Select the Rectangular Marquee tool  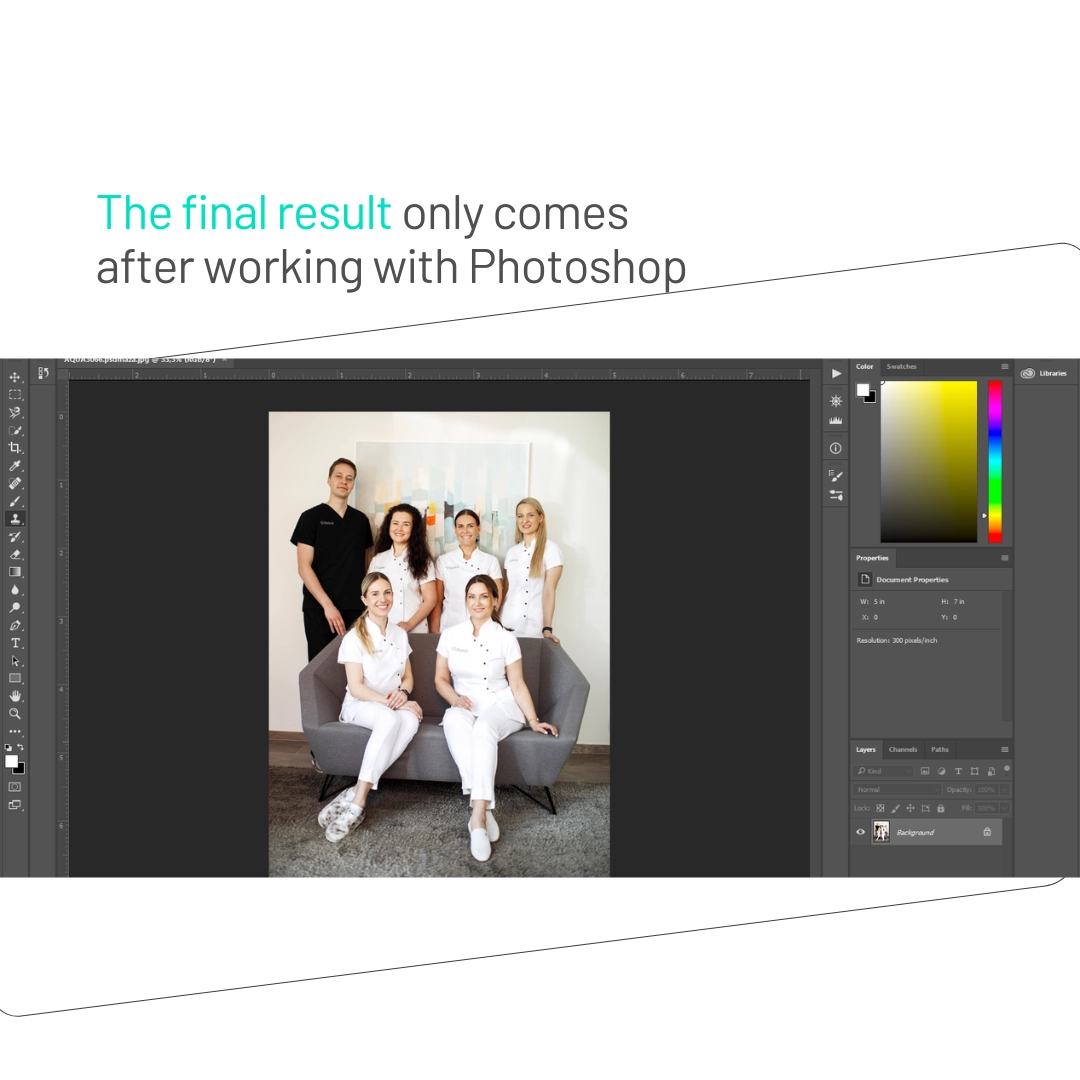click(14, 395)
